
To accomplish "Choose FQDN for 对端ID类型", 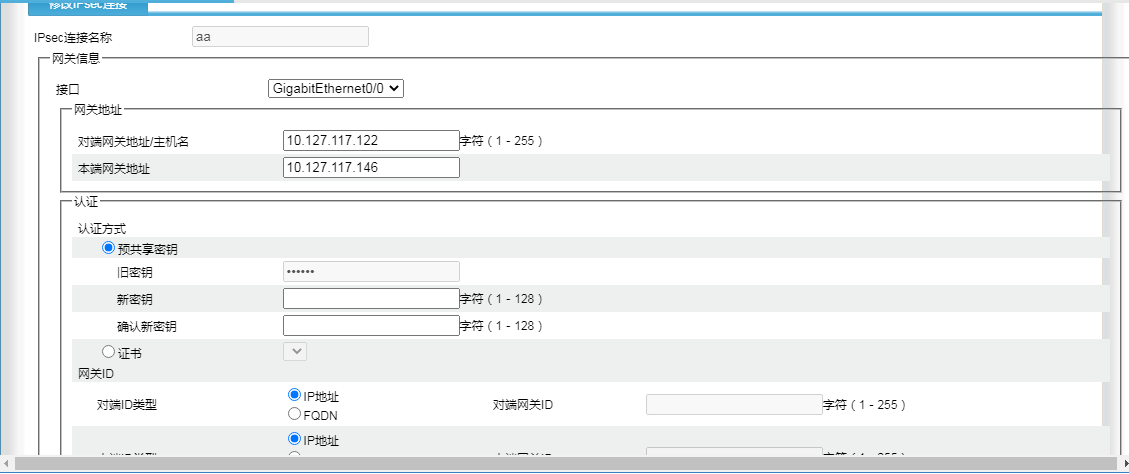I will (294, 413).
